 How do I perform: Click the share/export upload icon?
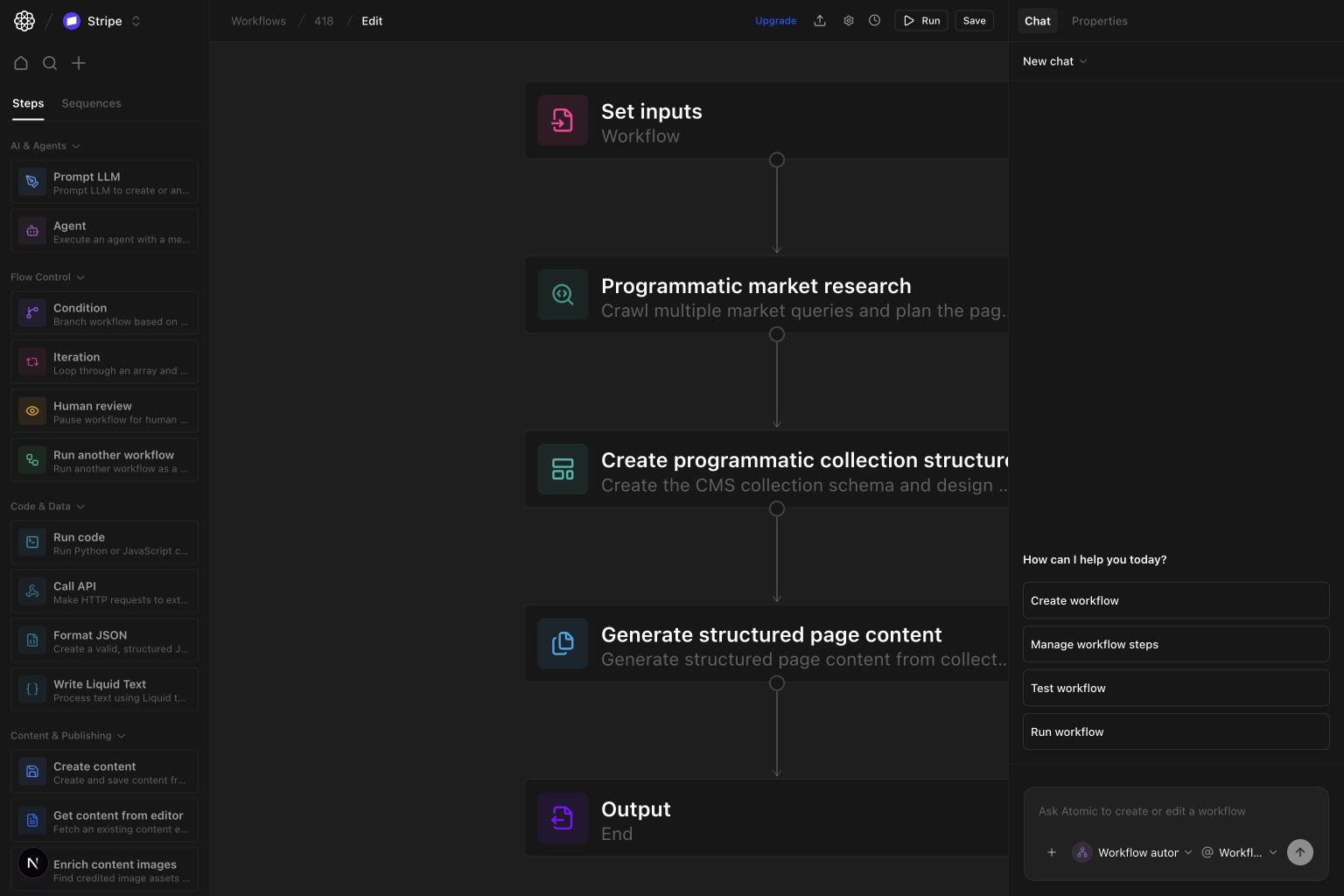click(820, 21)
